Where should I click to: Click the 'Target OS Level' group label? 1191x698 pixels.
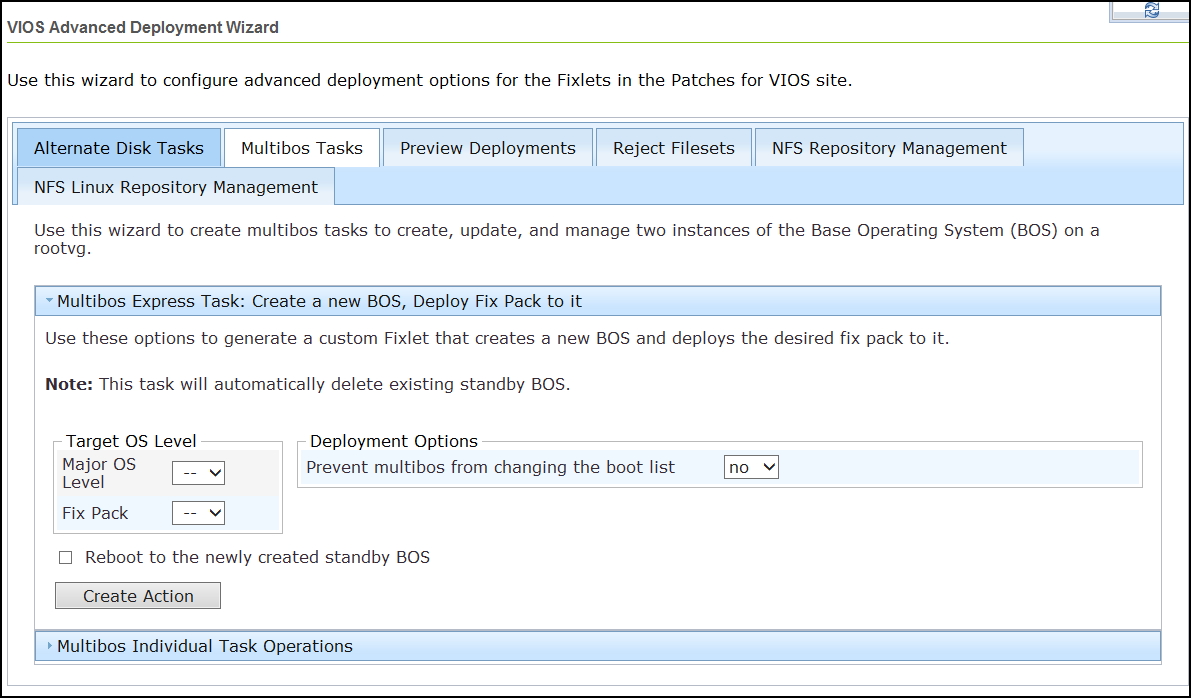[x=131, y=441]
